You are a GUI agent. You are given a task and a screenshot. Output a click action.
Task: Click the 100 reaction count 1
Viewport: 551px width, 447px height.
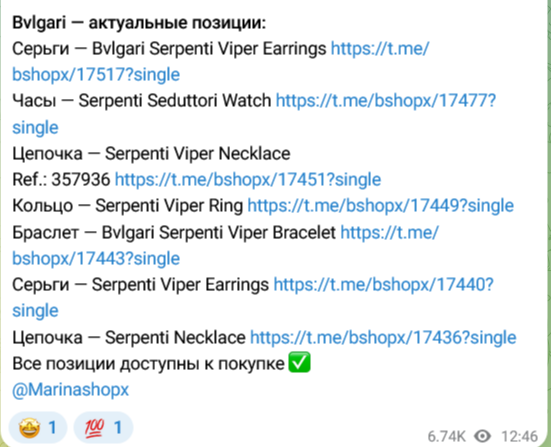(x=118, y=428)
